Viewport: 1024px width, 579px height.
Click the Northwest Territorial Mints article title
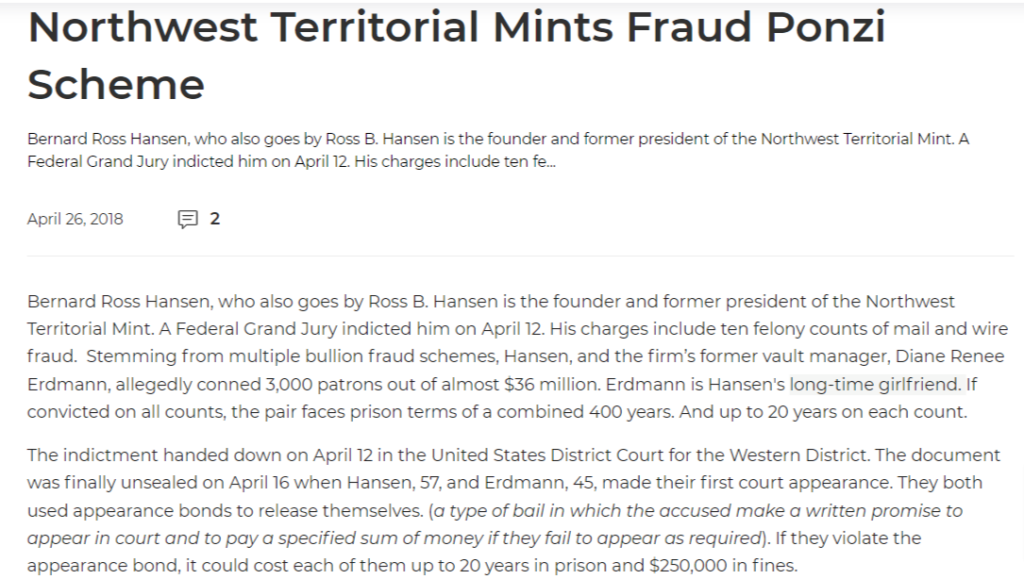click(x=456, y=55)
